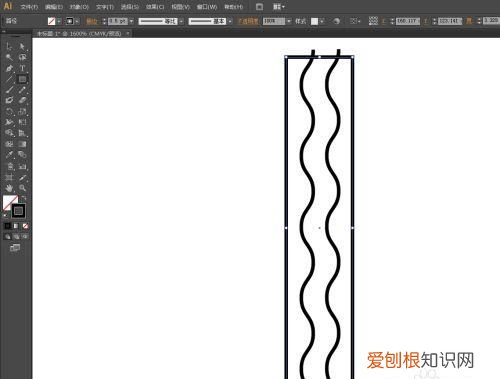Open the fill color dropdown in the control bar

point(59,21)
